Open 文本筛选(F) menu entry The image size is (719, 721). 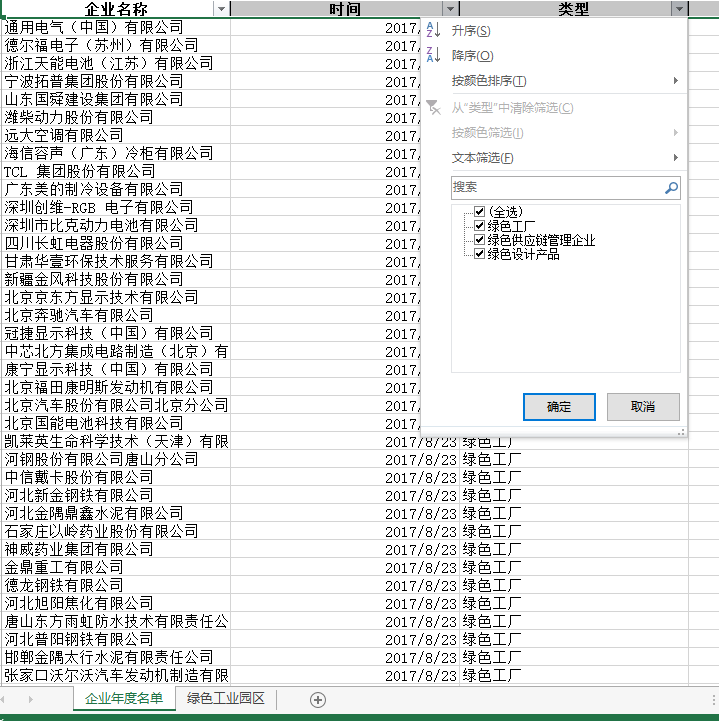click(x=482, y=158)
